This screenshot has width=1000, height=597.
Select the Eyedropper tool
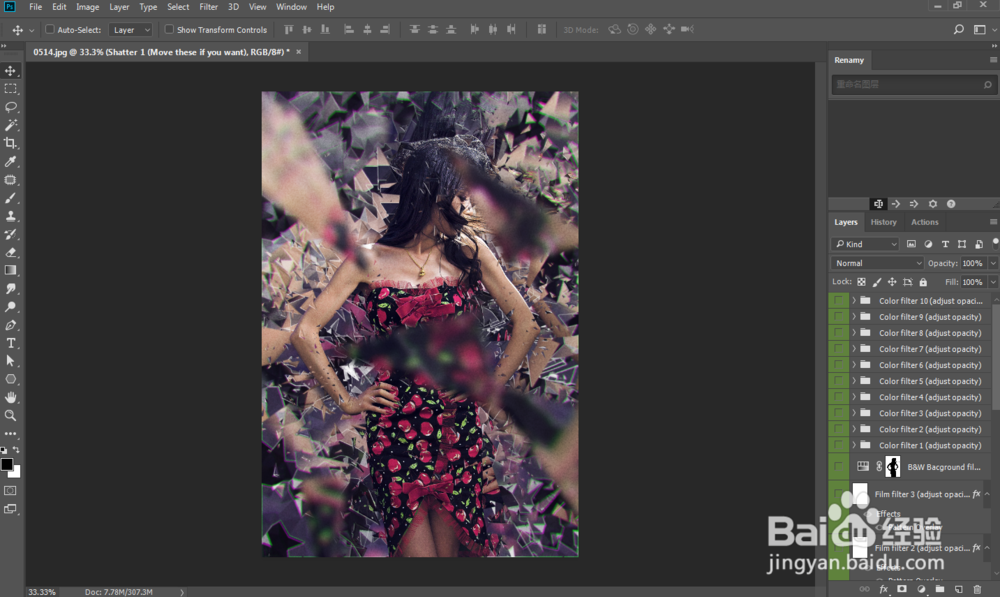[x=11, y=161]
